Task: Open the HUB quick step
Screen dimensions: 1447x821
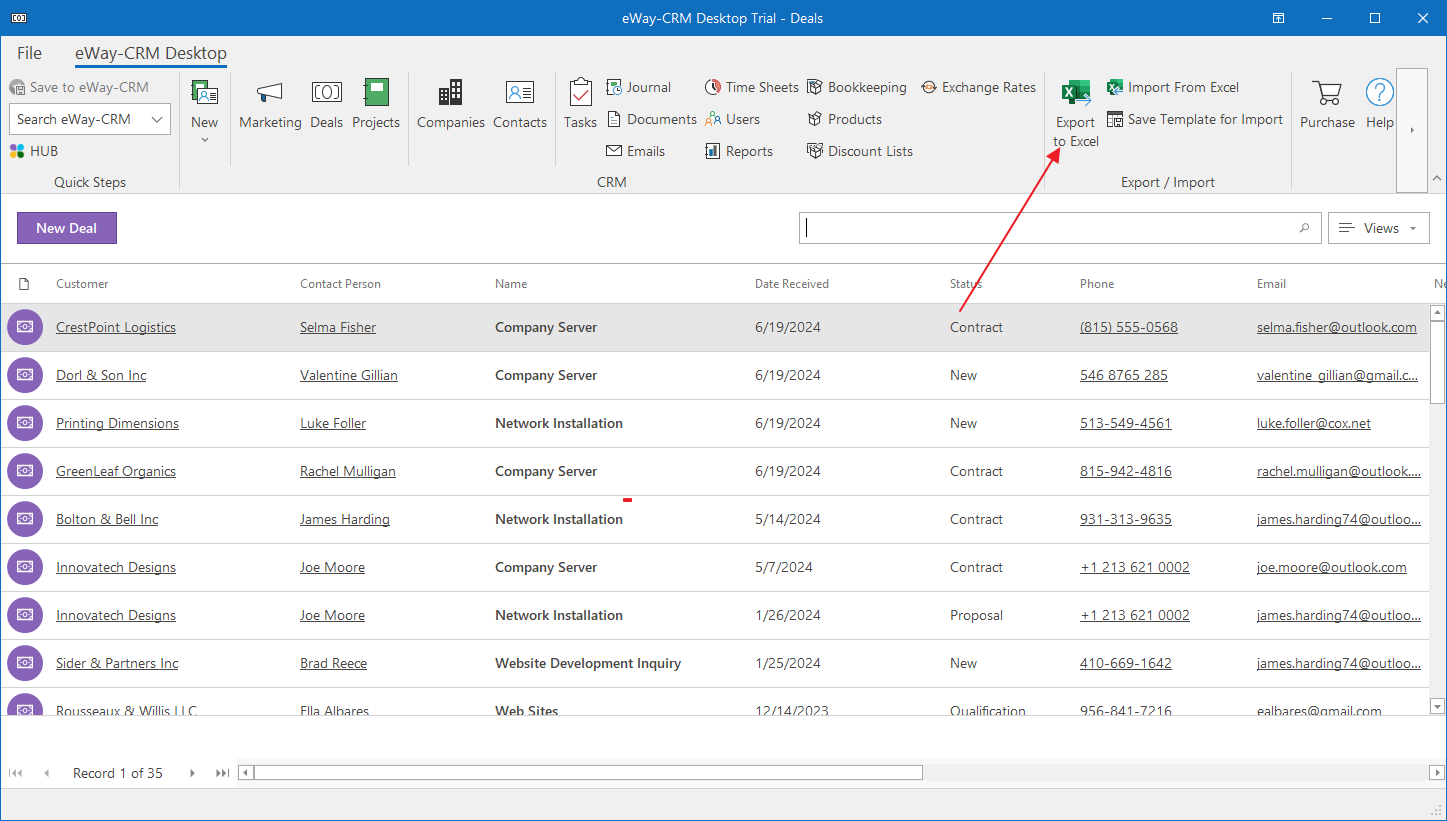Action: pos(34,151)
